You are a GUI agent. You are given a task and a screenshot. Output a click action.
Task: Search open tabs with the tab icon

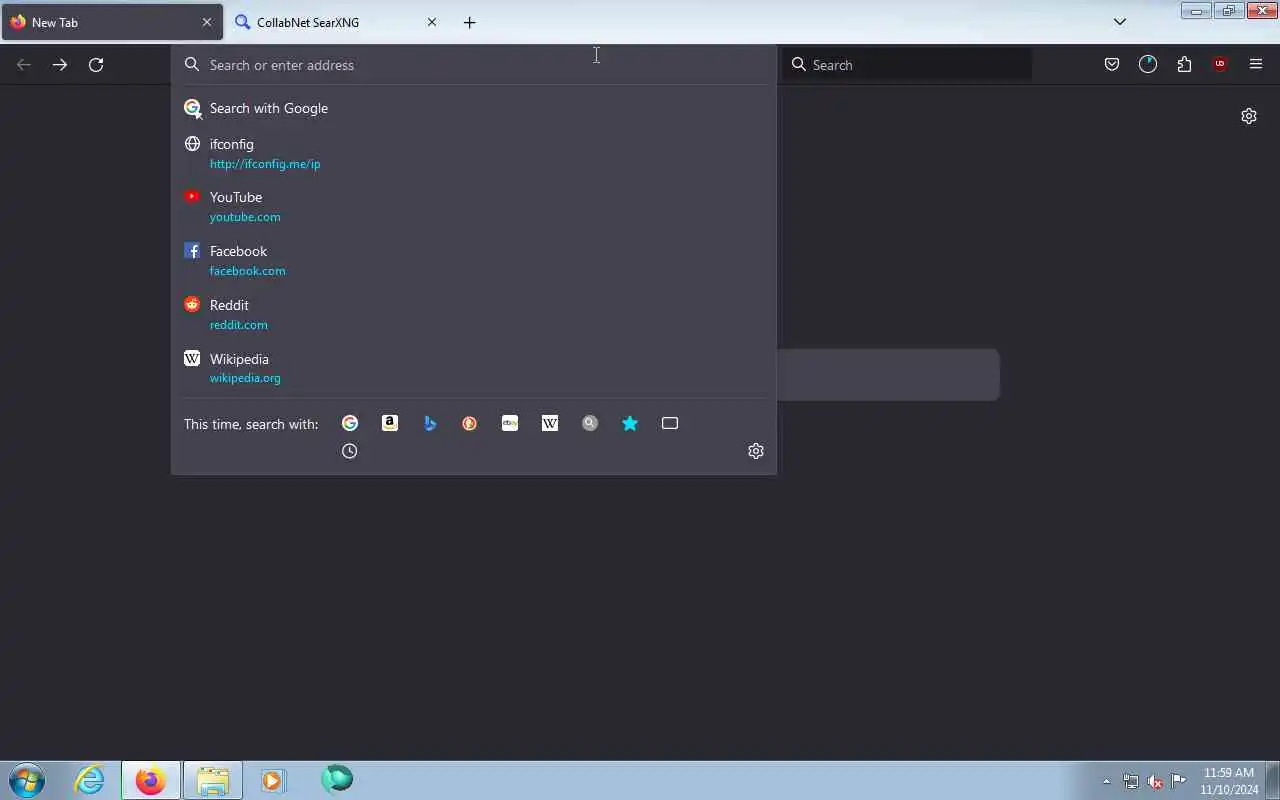(x=670, y=423)
